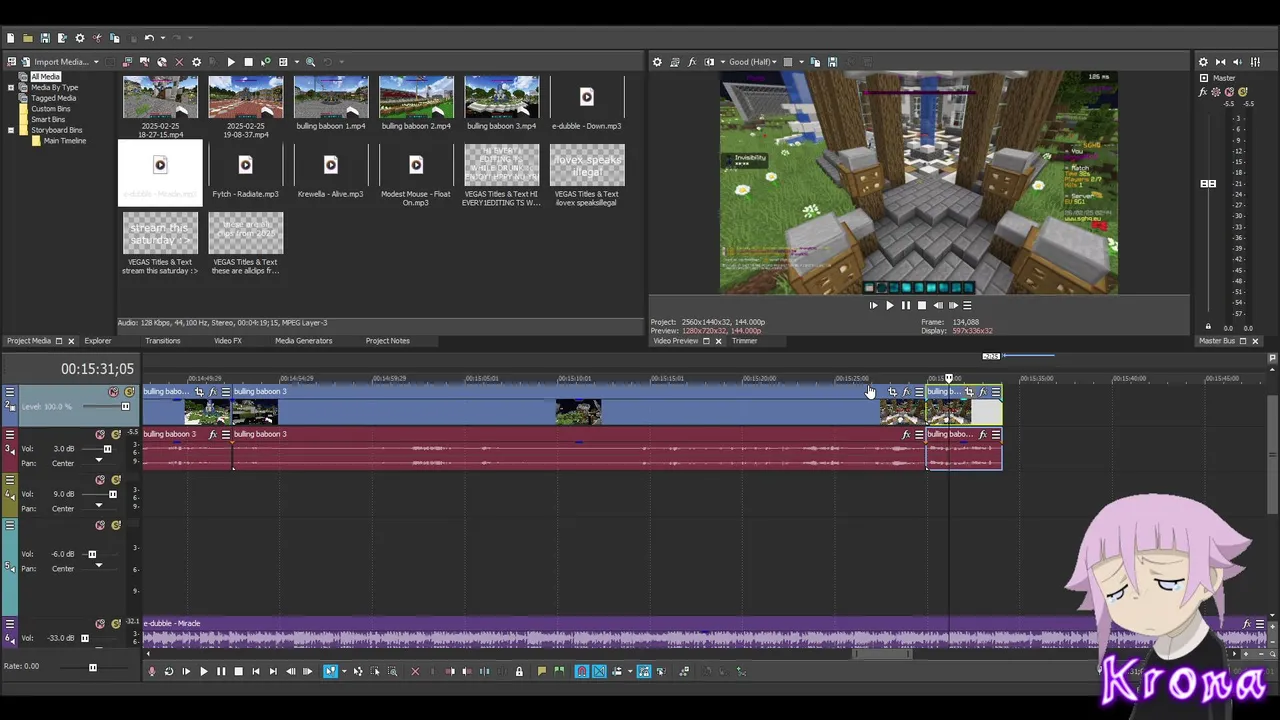Save the project with the floppy icon
This screenshot has height=720, width=1280.
pos(45,38)
